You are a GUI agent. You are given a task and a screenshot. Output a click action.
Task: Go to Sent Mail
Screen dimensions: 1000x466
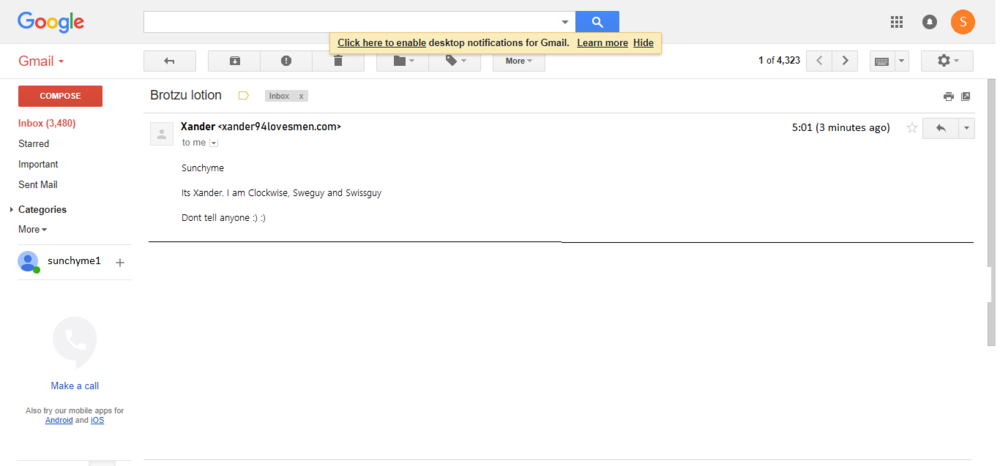37,185
